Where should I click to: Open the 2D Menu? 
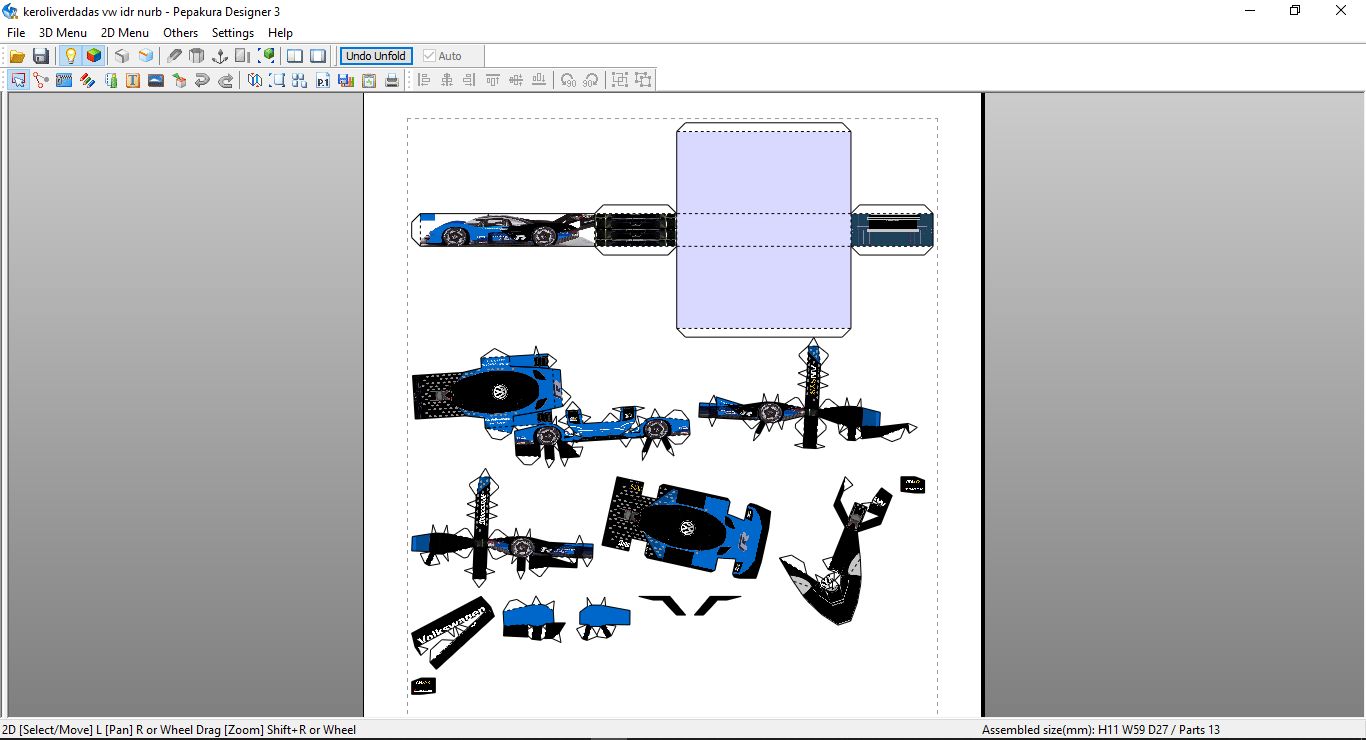(x=125, y=33)
